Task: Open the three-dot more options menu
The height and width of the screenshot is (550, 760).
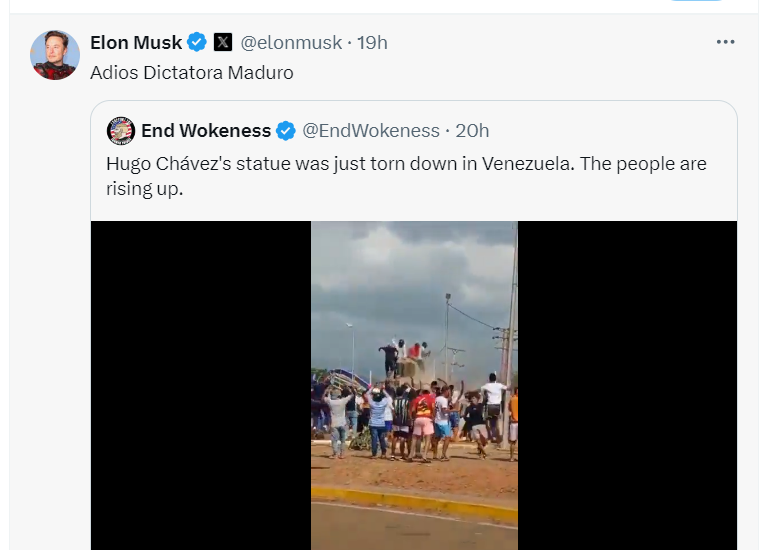Action: 726,42
